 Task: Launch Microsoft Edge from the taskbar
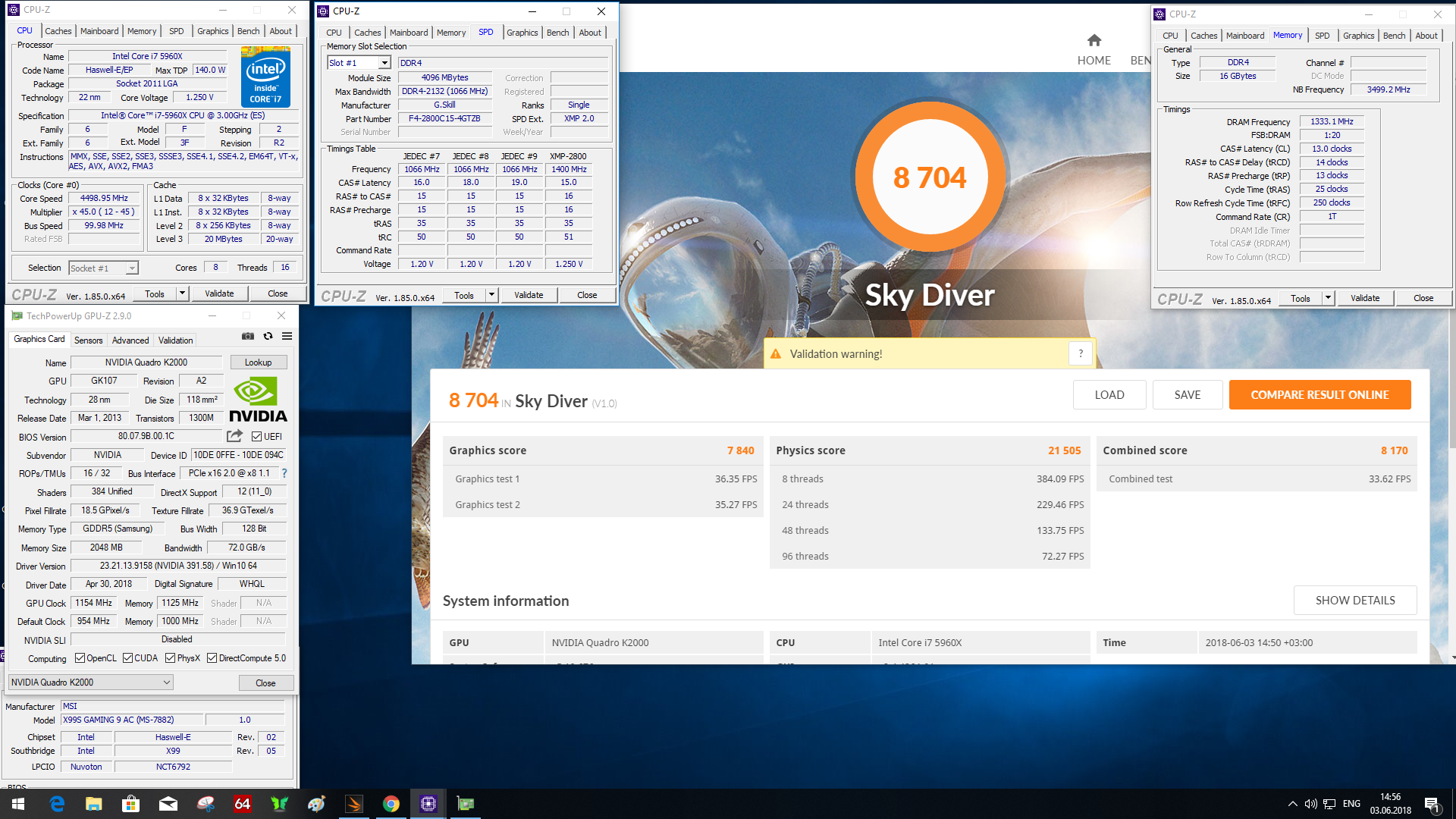[x=57, y=804]
